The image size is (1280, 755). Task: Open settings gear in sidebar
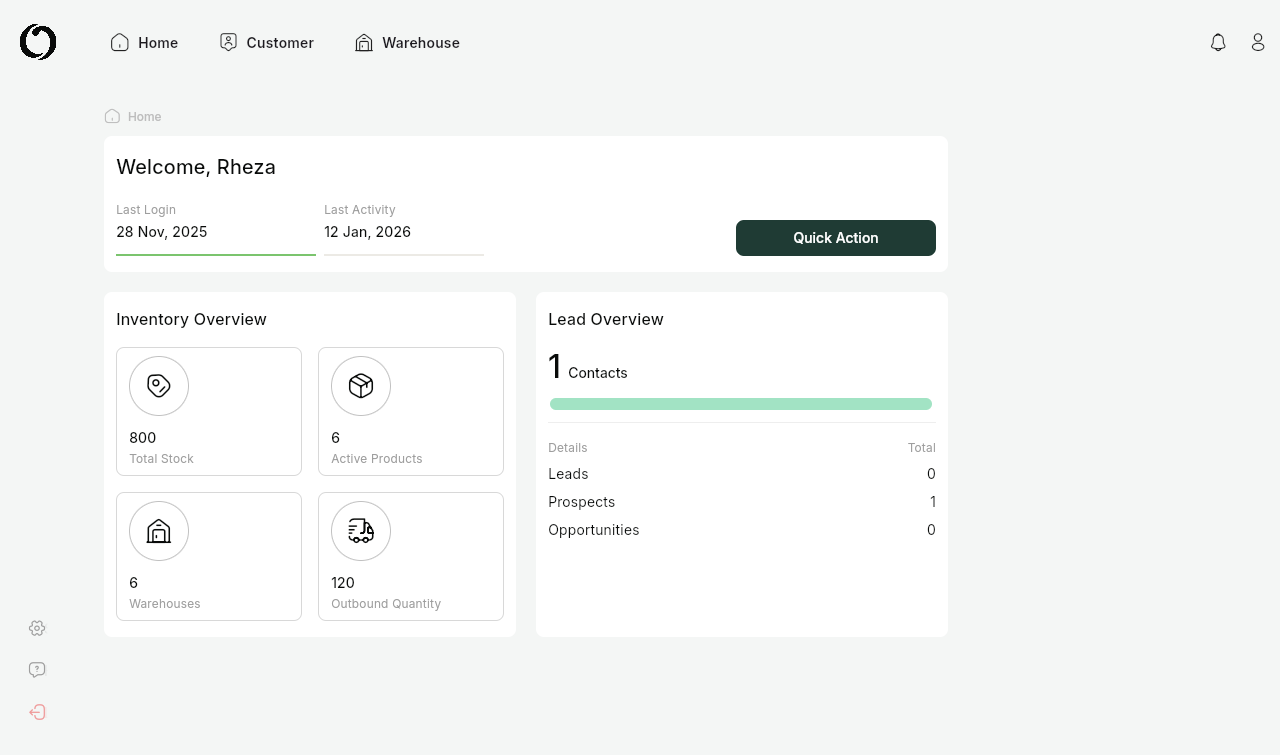click(x=37, y=628)
